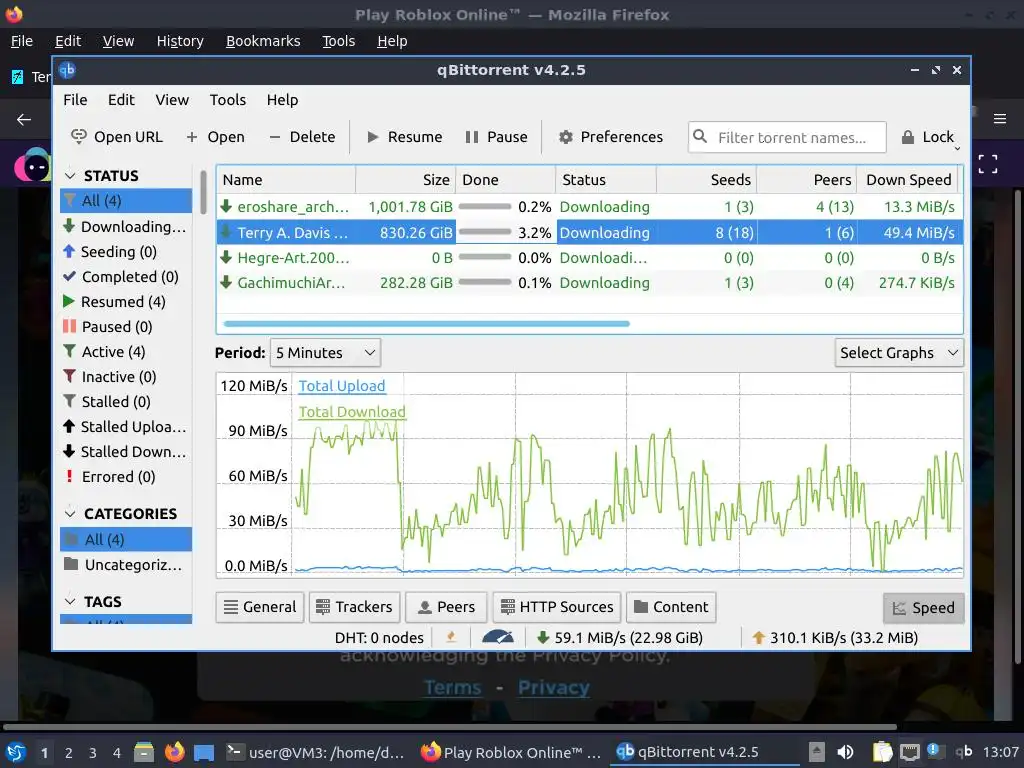Switch to the Content tab
1024x768 pixels.
pos(671,607)
